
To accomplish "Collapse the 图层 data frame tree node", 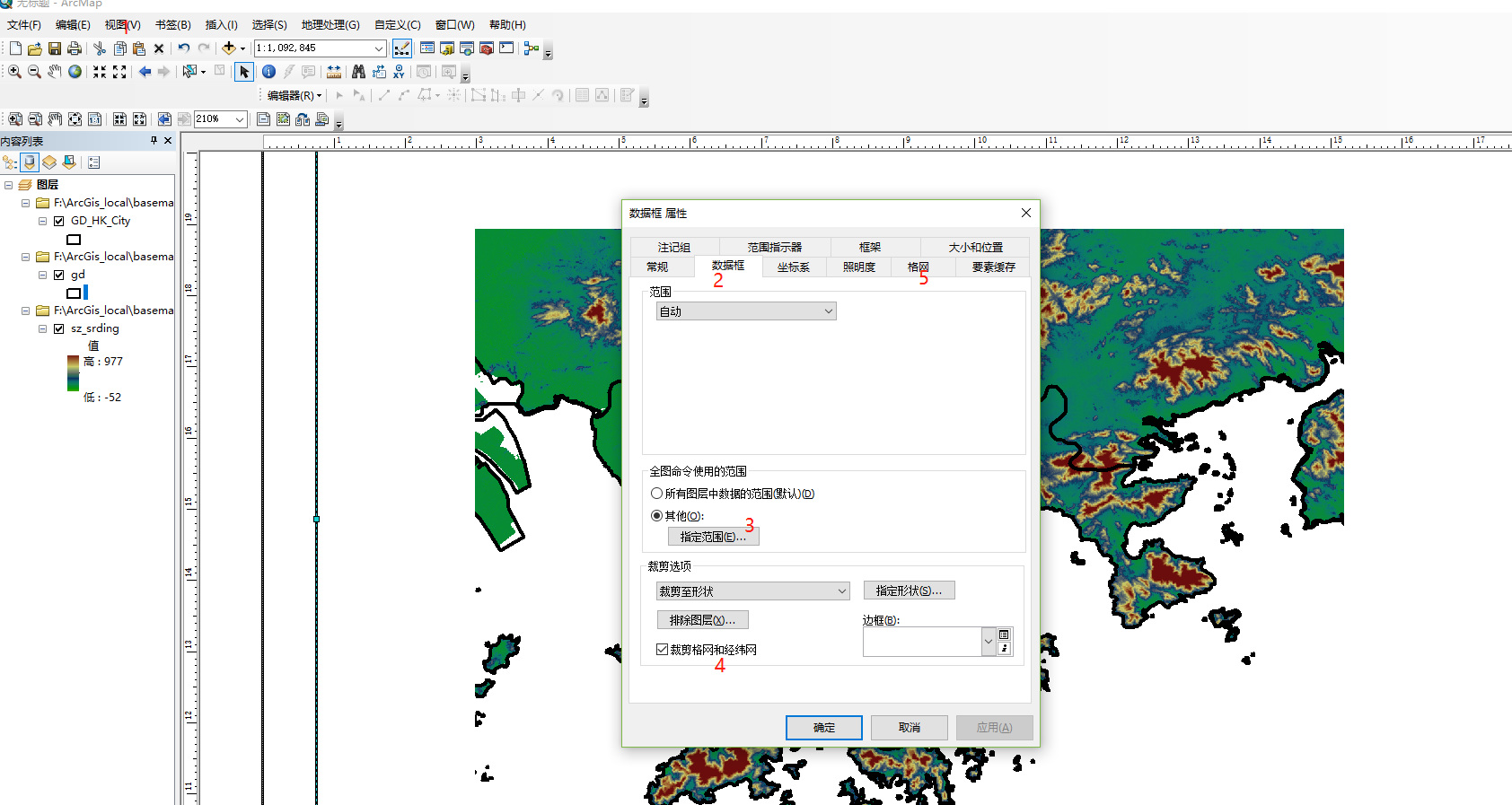I will 9,185.
